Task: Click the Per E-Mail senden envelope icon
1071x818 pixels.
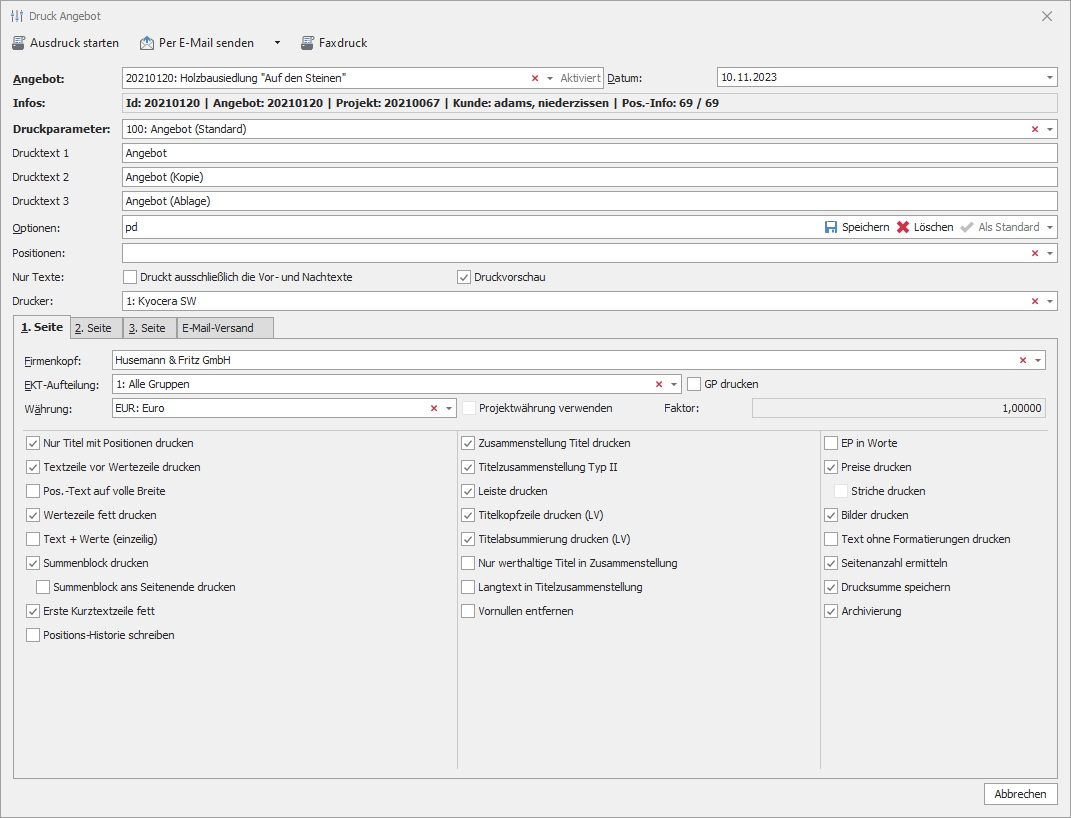Action: [147, 43]
